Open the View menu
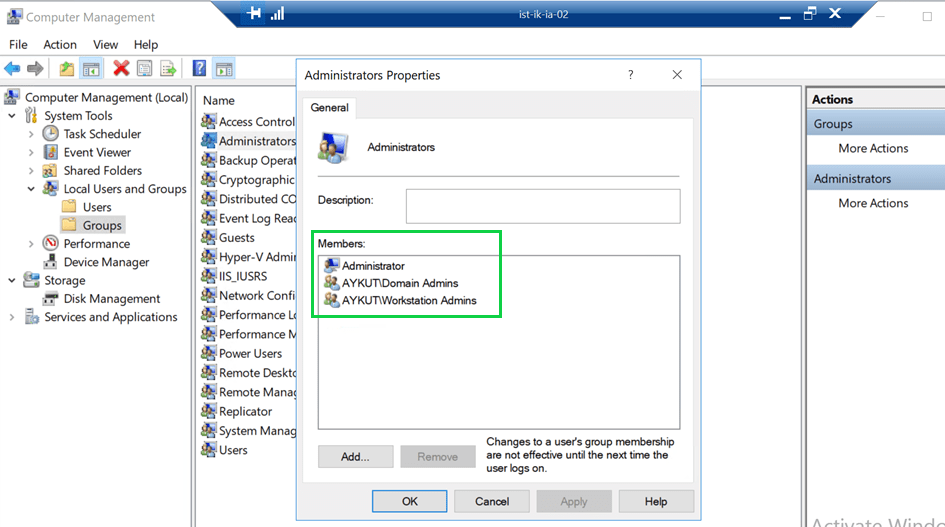945x527 pixels. tap(105, 45)
